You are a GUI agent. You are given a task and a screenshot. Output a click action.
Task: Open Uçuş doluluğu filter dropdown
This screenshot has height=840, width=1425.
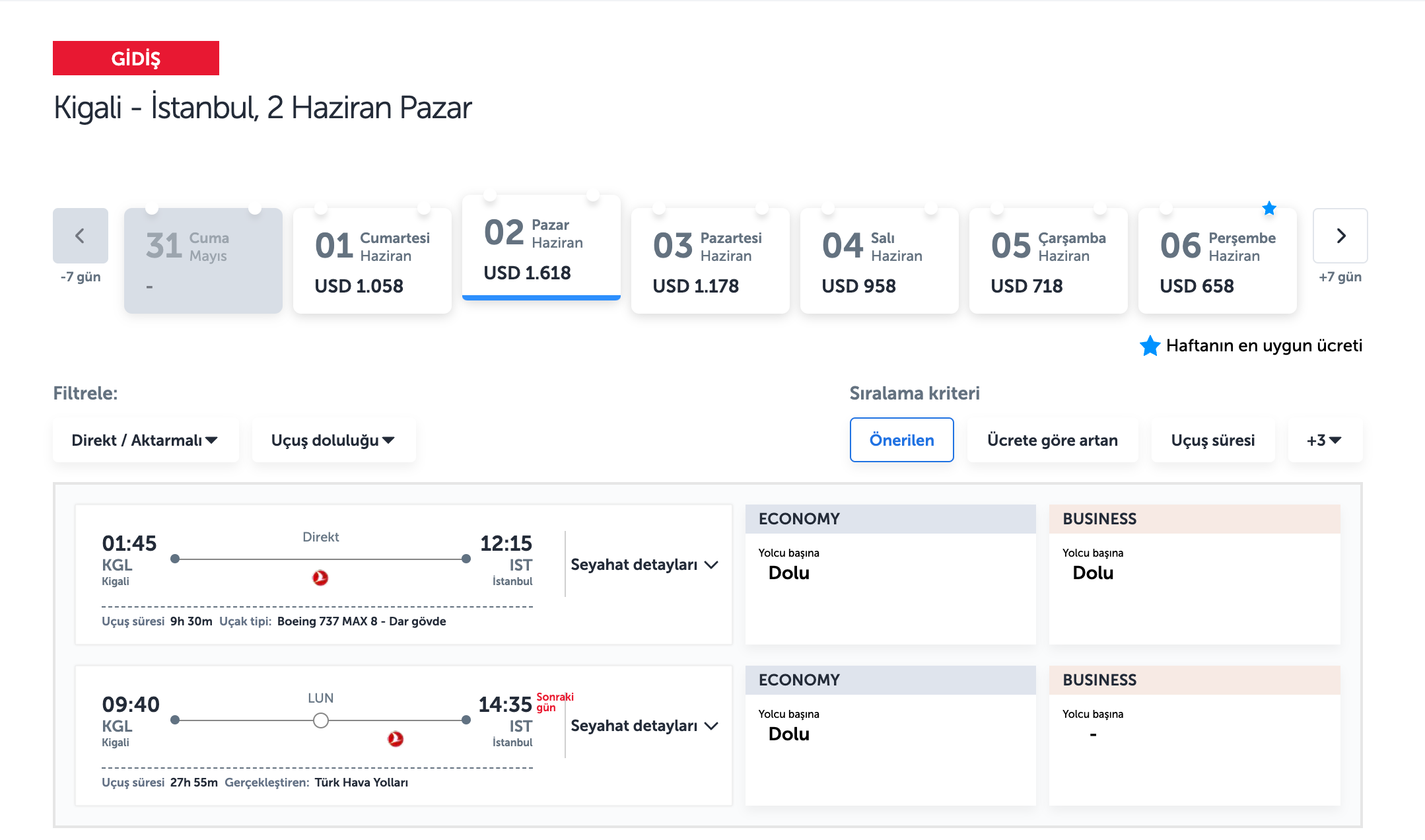point(334,440)
